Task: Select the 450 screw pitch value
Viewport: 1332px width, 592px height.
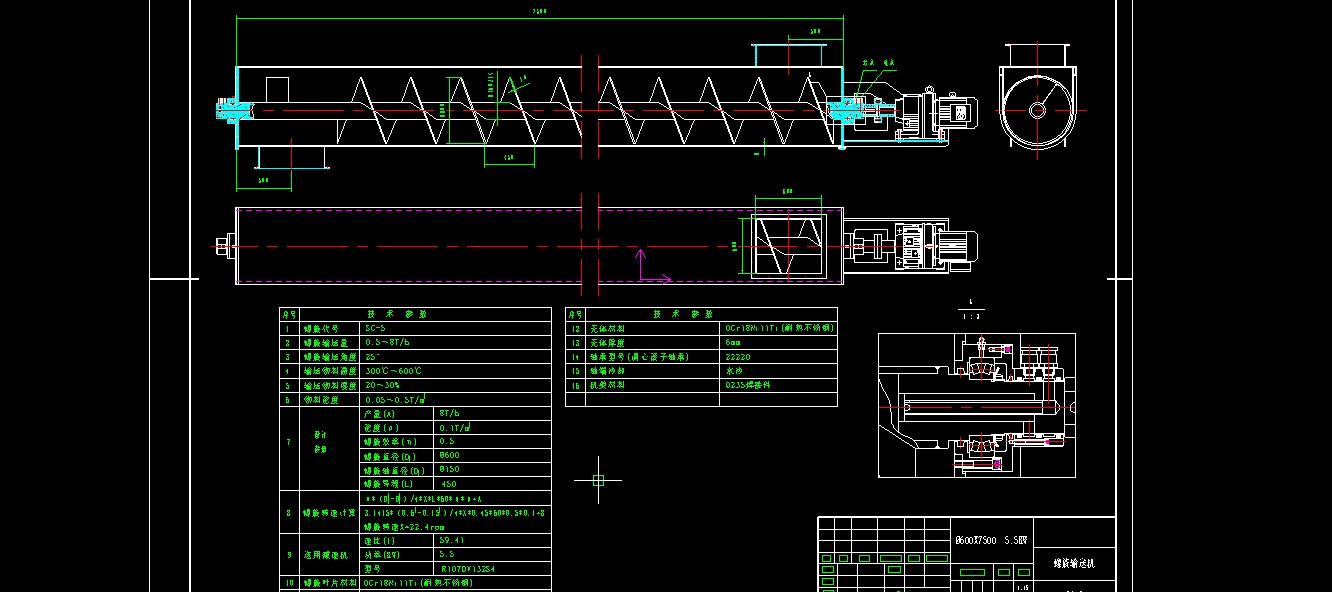Action: 448,484
